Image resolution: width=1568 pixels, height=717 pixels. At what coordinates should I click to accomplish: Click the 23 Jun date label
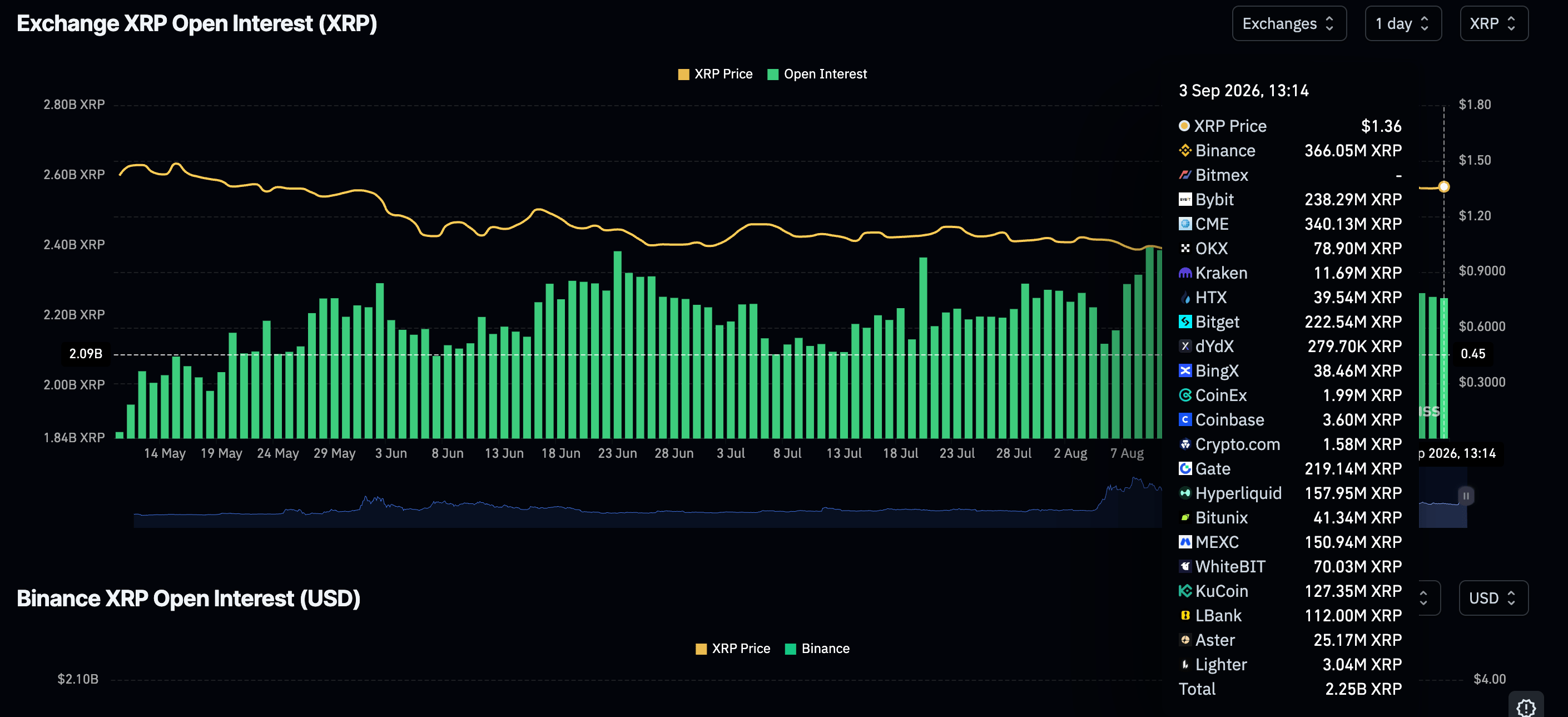coord(617,453)
